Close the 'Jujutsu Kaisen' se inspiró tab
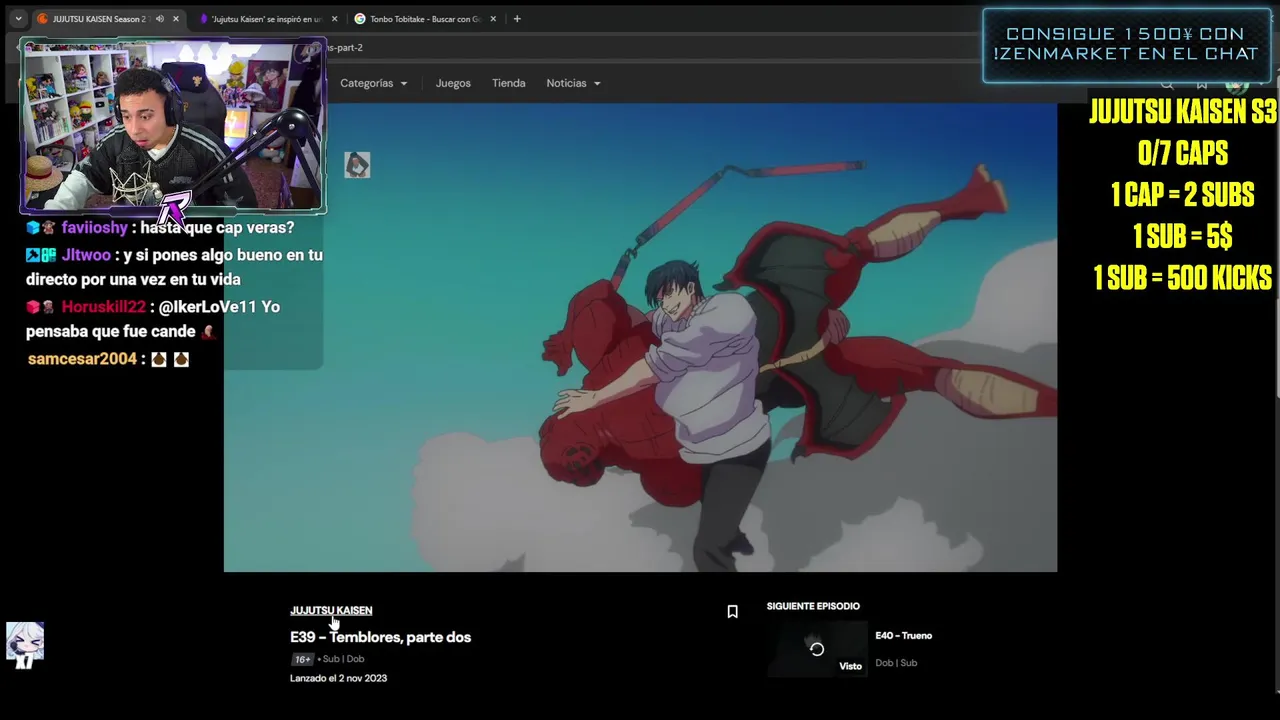 coord(334,19)
